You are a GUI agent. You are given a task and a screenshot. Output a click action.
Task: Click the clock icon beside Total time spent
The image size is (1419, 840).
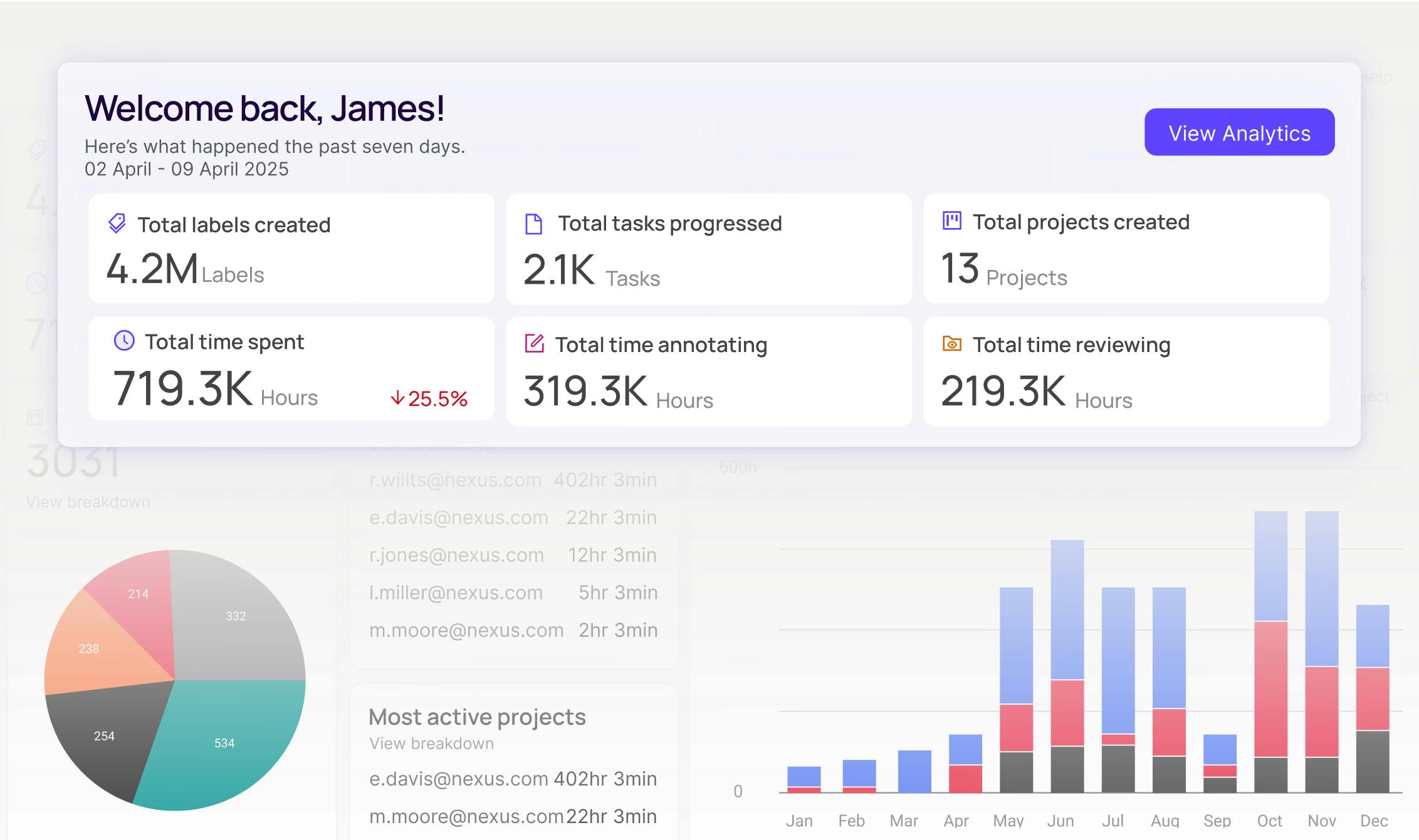[x=124, y=341]
